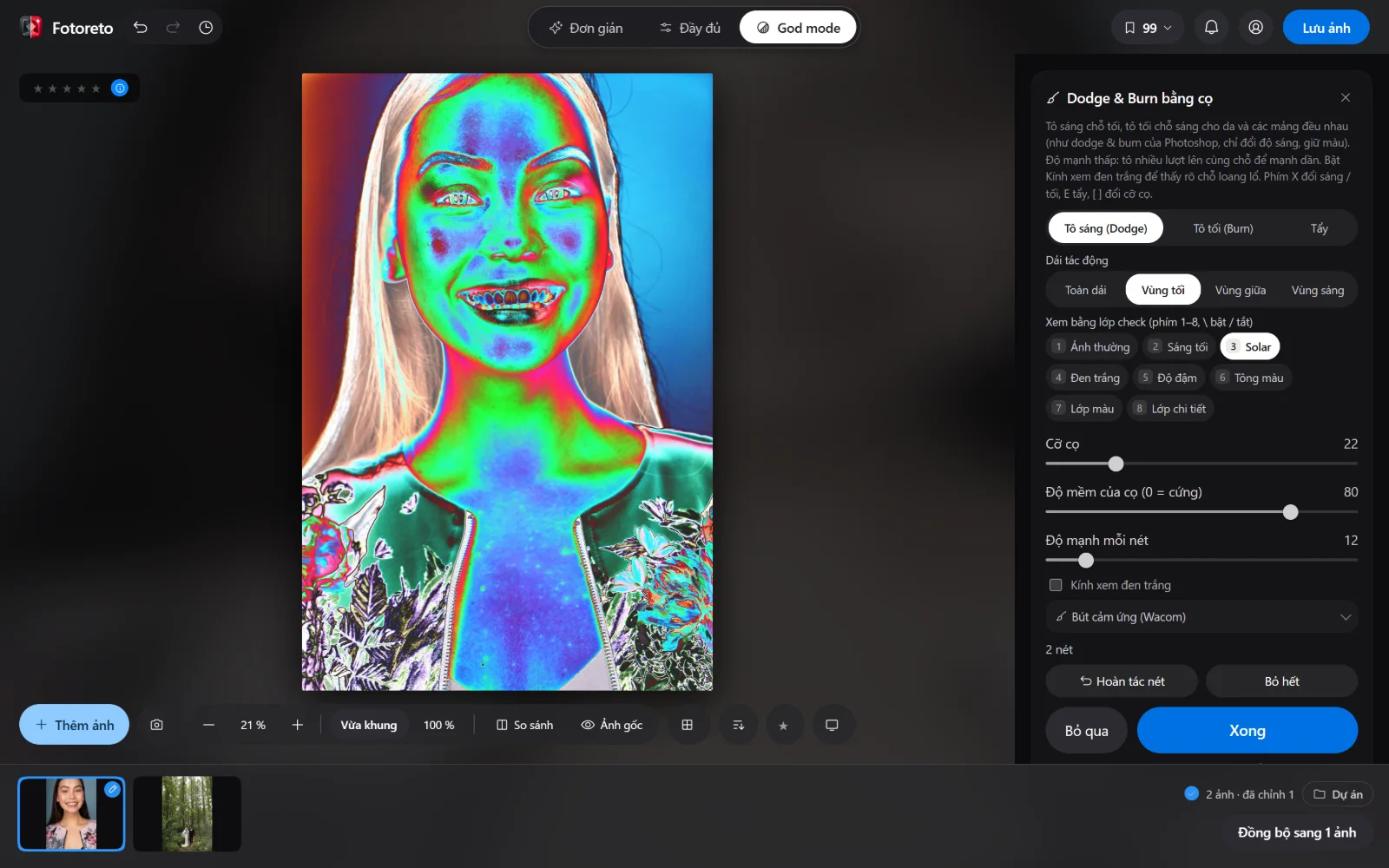The width and height of the screenshot is (1389, 868).
Task: Switch to 'Đơn giản' mode
Action: coord(586,28)
